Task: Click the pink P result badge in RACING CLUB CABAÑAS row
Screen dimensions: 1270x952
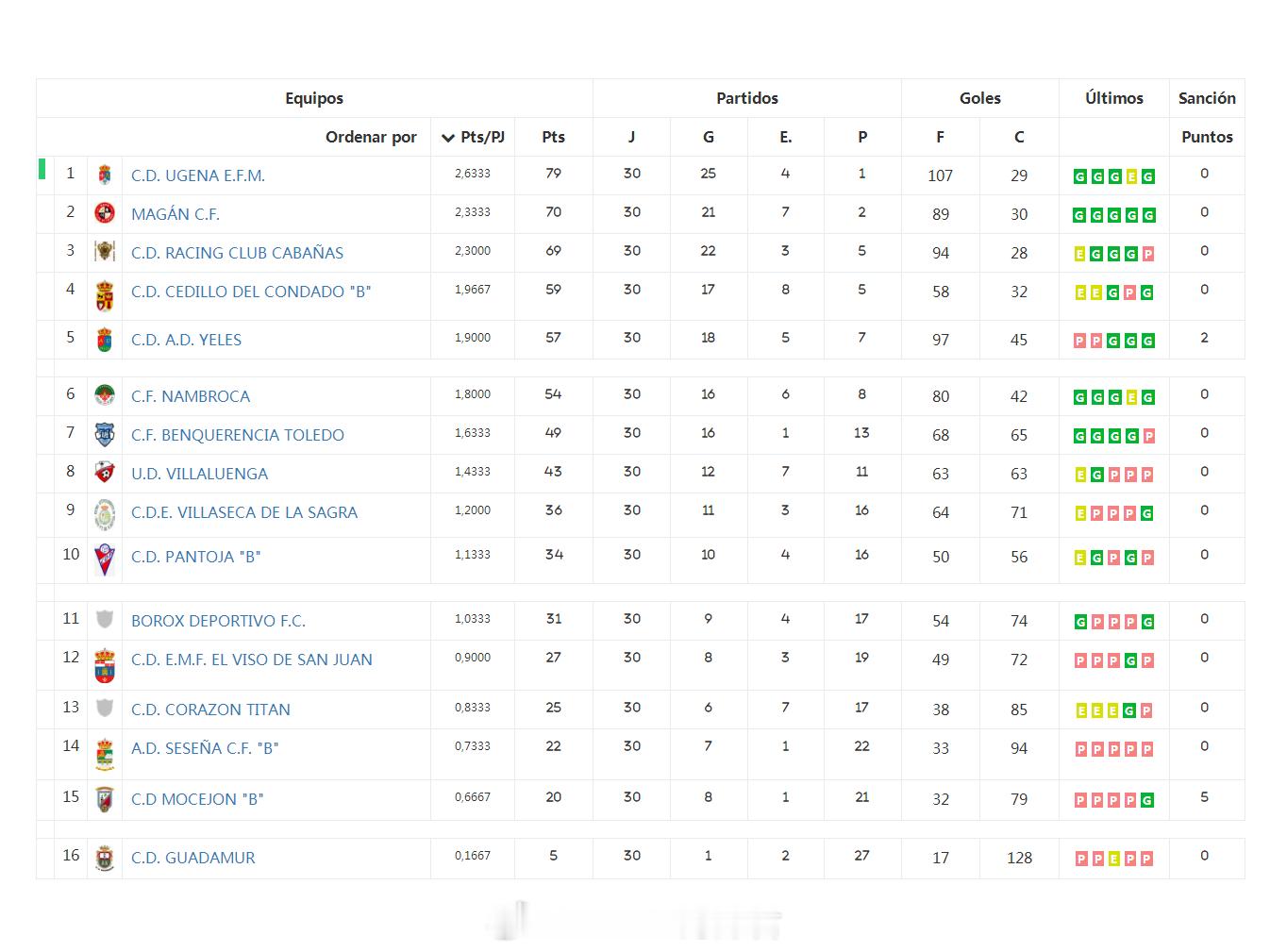Action: pyautogui.click(x=1148, y=254)
